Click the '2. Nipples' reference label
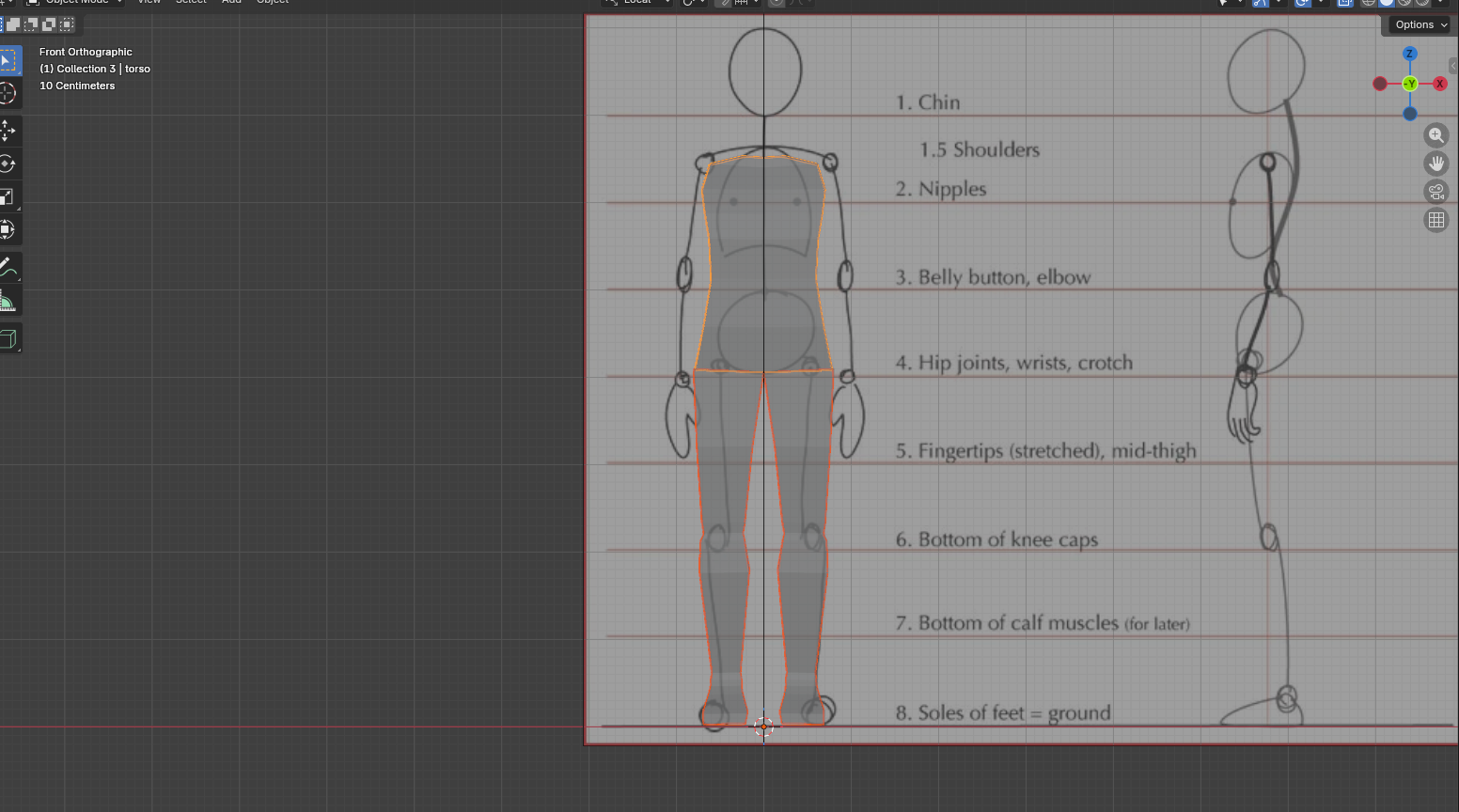 (941, 189)
